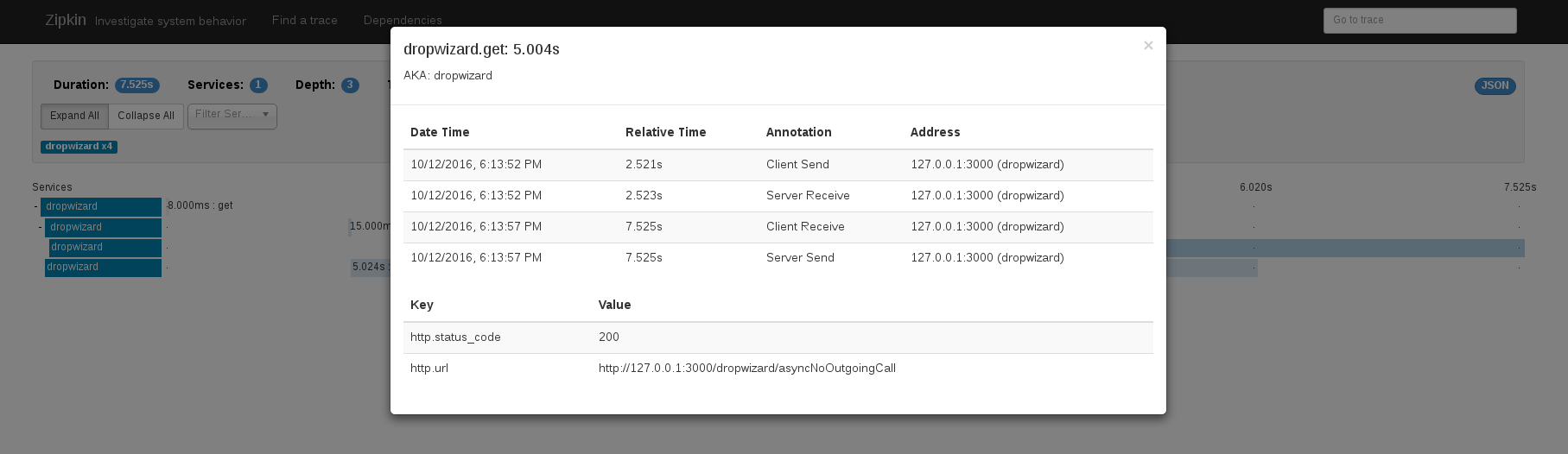Click the Server Receive annotation cell
The image size is (1568, 454).
(808, 196)
